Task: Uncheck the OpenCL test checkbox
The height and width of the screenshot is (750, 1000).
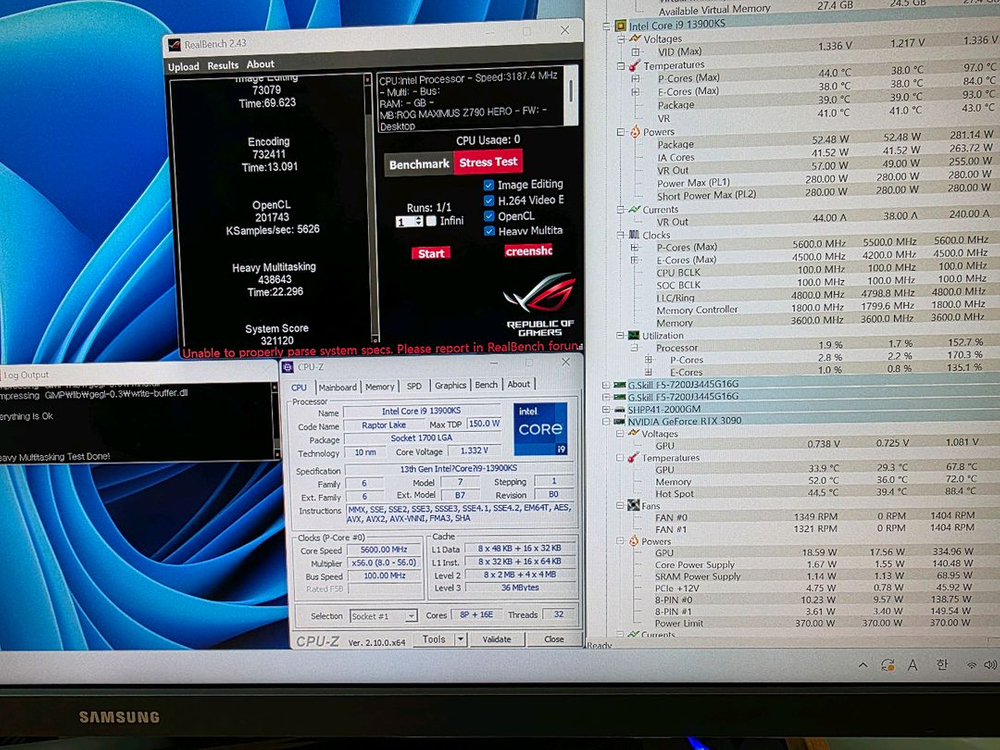Action: pyautogui.click(x=489, y=216)
